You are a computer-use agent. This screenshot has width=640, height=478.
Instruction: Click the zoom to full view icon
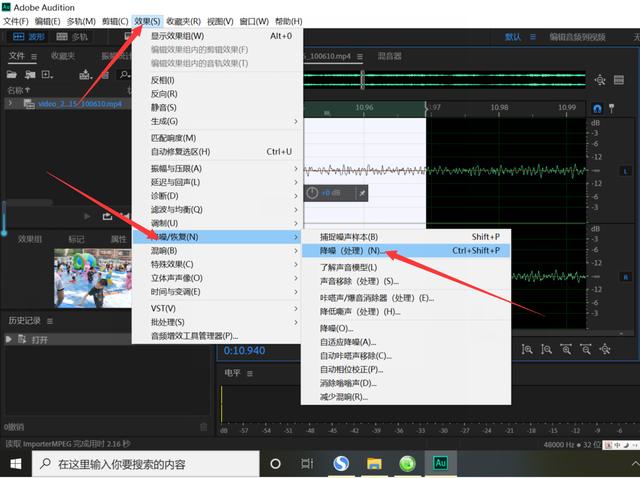pos(605,349)
